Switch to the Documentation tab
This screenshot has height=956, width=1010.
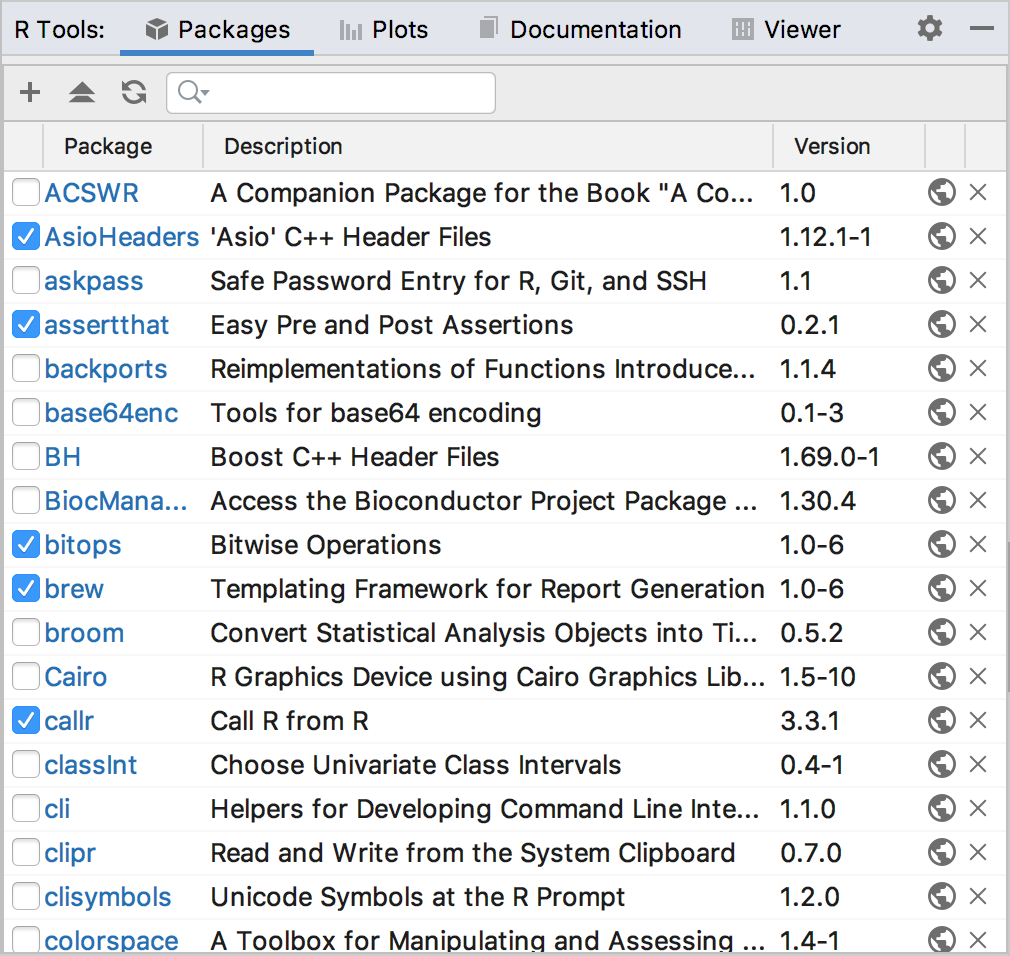pyautogui.click(x=578, y=29)
